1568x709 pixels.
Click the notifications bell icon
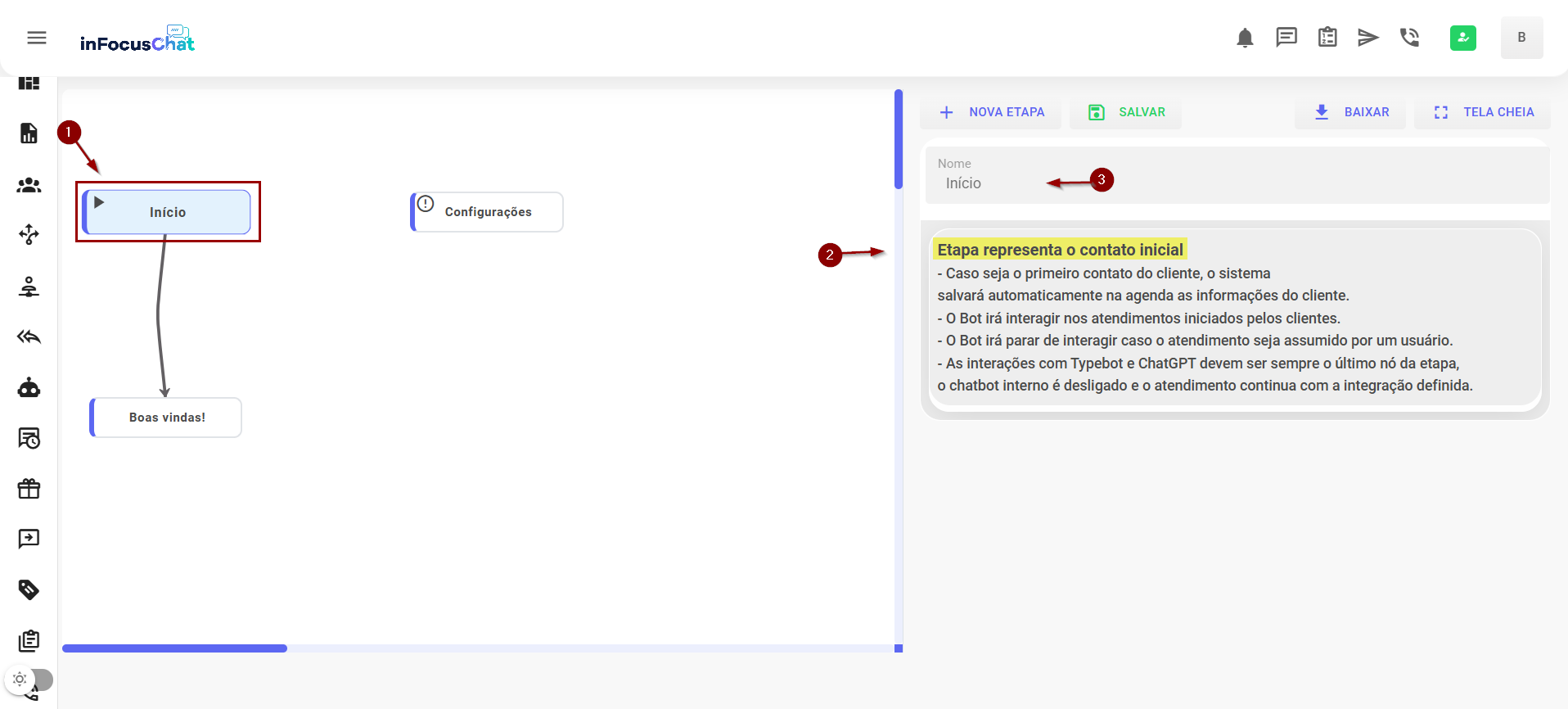[x=1245, y=38]
